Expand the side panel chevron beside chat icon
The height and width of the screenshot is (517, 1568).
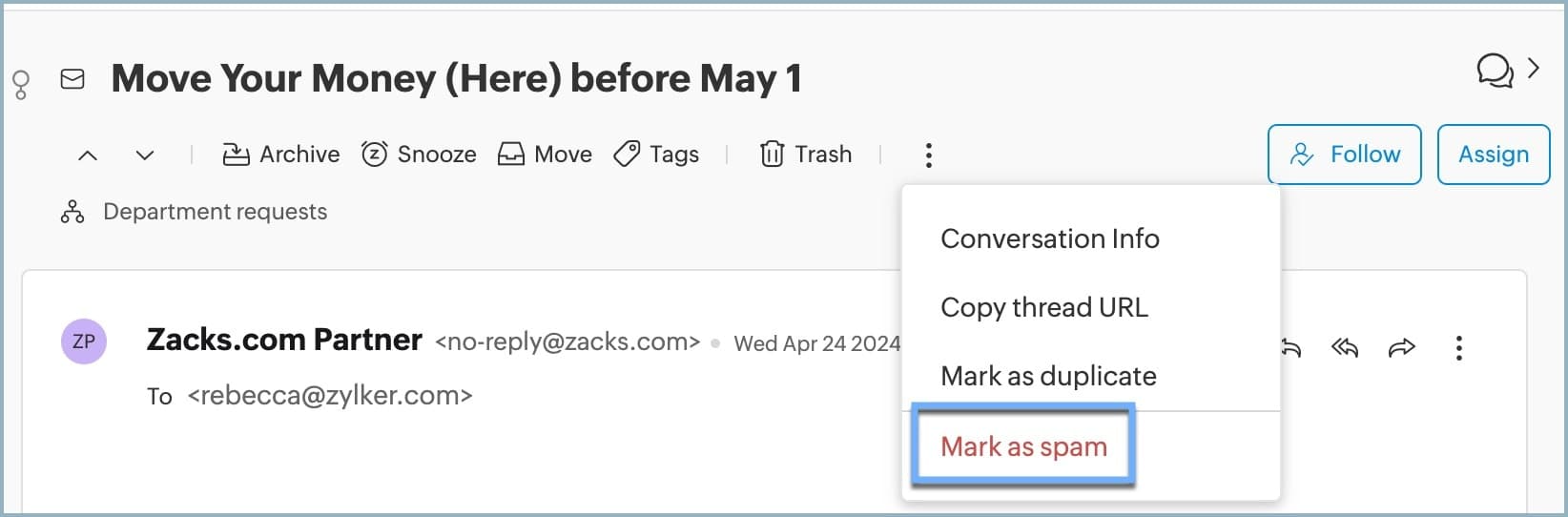[x=1534, y=68]
